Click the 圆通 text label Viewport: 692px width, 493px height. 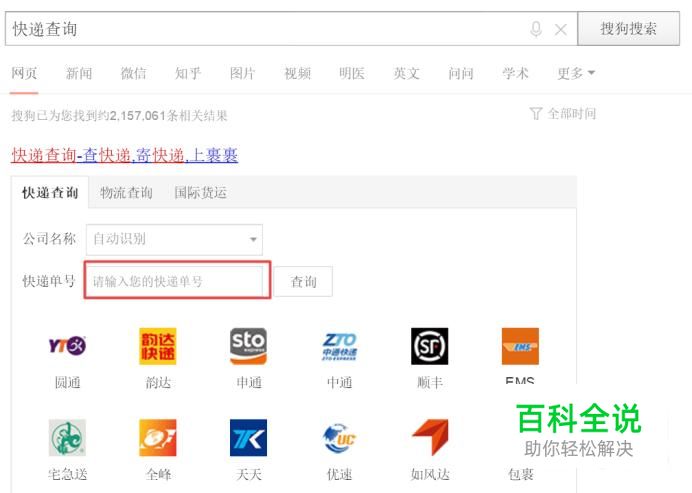68,383
